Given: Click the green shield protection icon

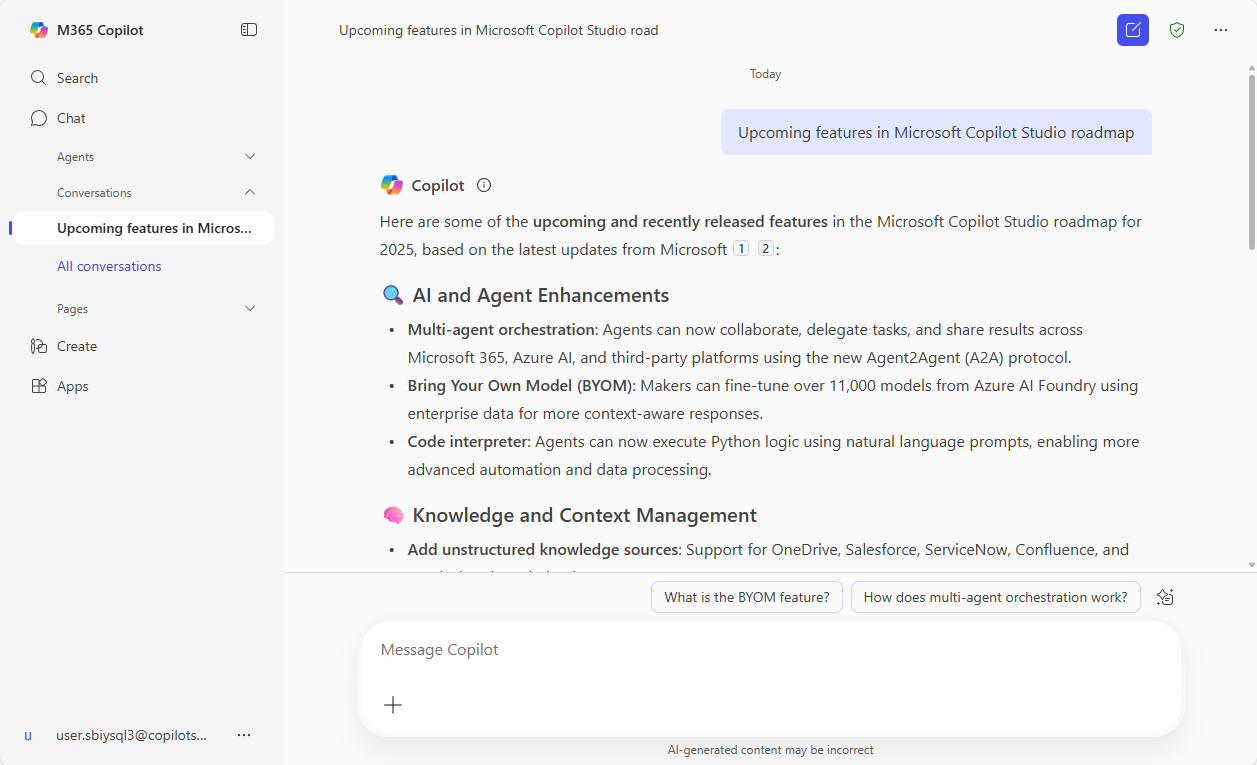Looking at the screenshot, I should pos(1177,30).
